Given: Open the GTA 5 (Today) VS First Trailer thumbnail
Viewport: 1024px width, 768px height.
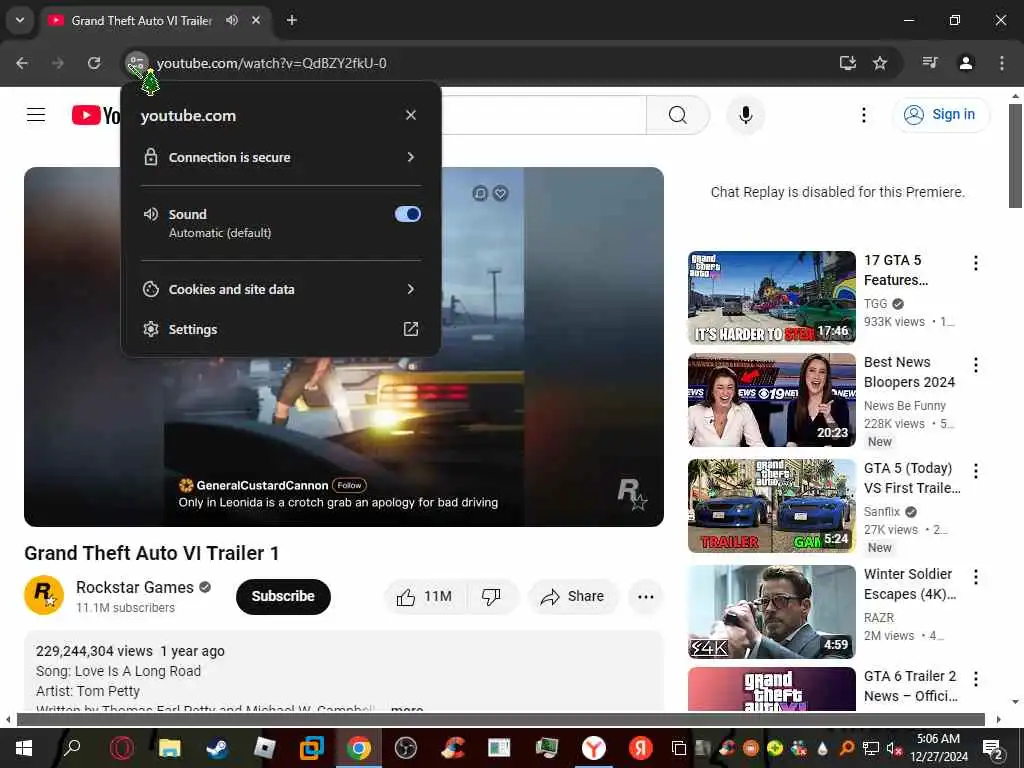Looking at the screenshot, I should coord(771,506).
